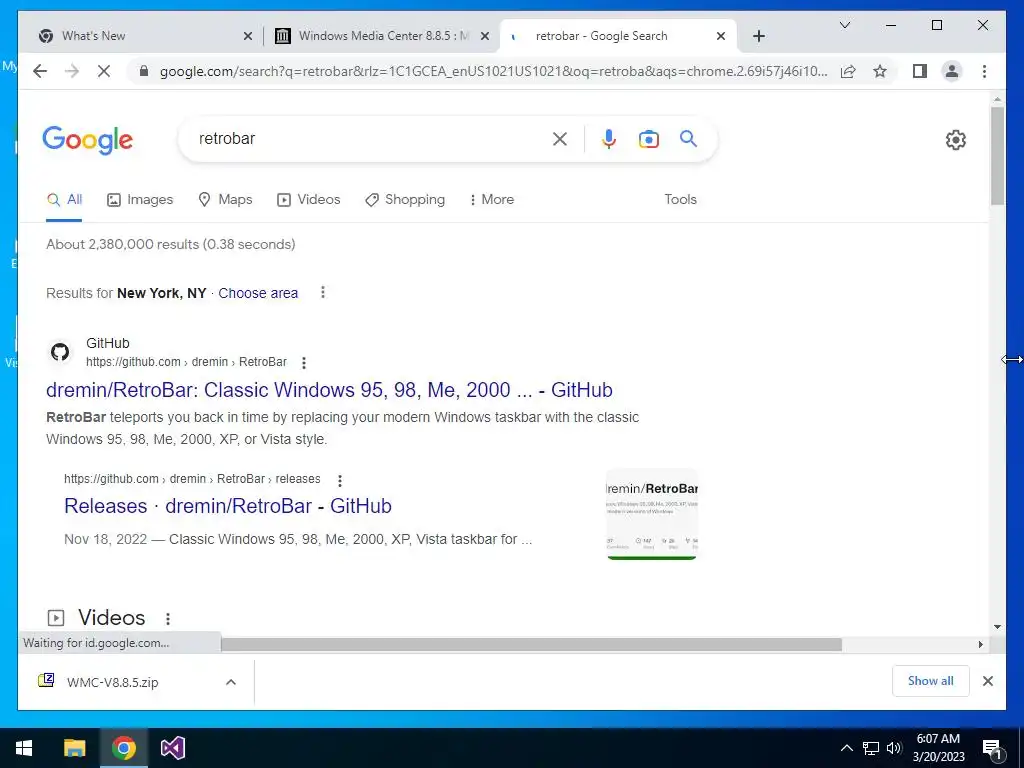Show hidden system tray icons
The width and height of the screenshot is (1024, 768).
coord(846,748)
